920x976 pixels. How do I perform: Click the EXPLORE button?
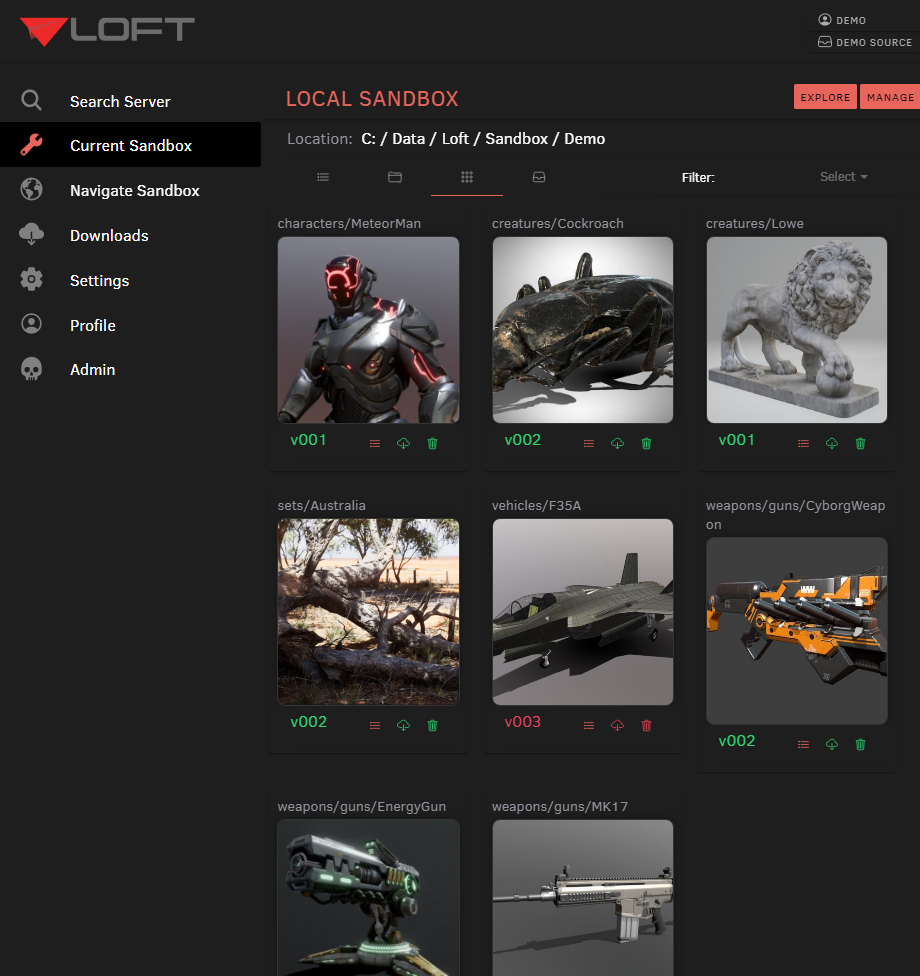[x=825, y=97]
